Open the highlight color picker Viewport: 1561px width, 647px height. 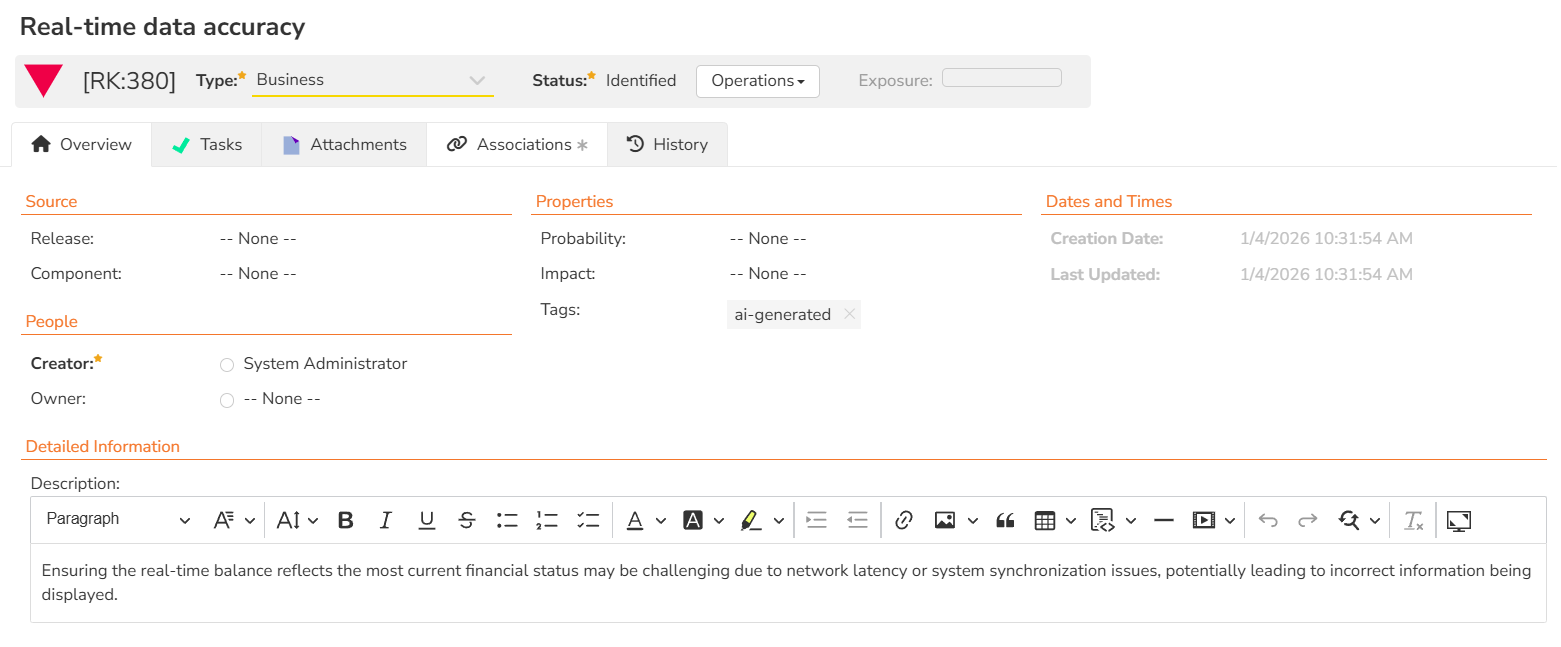779,520
